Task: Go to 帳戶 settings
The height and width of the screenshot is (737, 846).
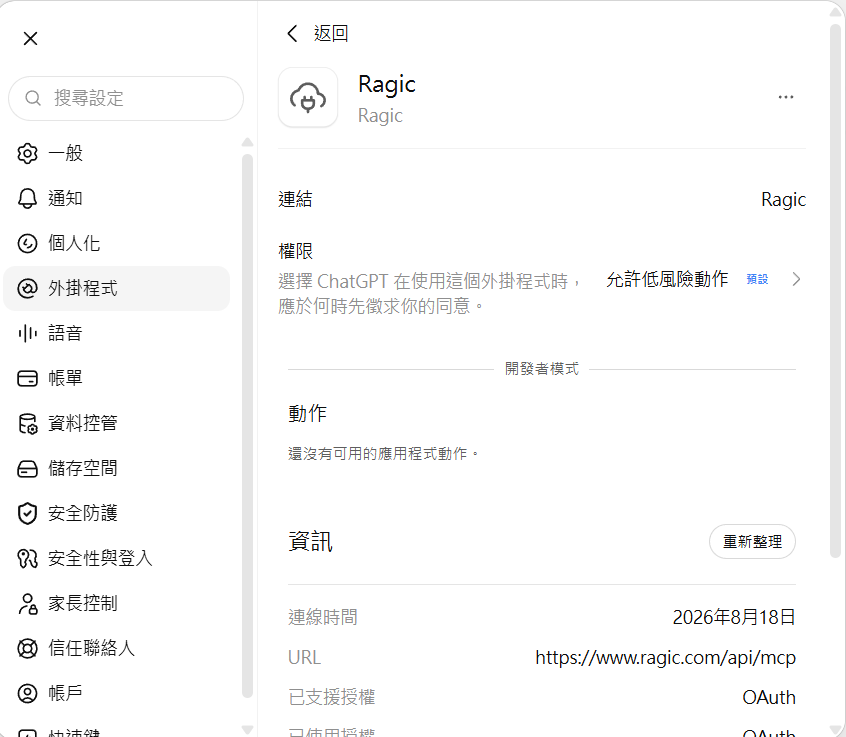Action: tap(117, 693)
